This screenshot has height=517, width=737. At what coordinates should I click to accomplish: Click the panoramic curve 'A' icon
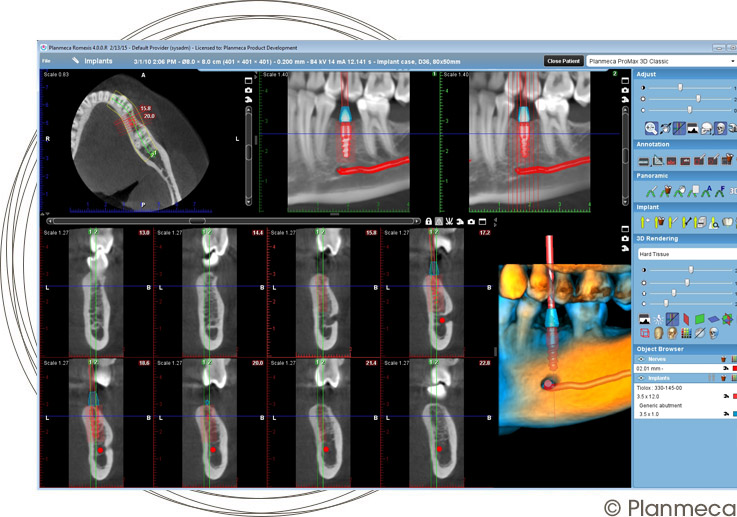706,191
